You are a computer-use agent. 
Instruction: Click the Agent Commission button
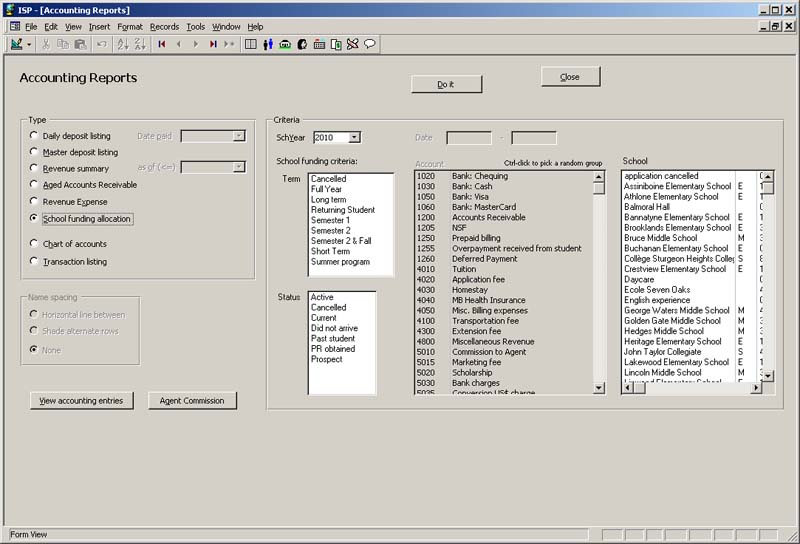(x=193, y=401)
